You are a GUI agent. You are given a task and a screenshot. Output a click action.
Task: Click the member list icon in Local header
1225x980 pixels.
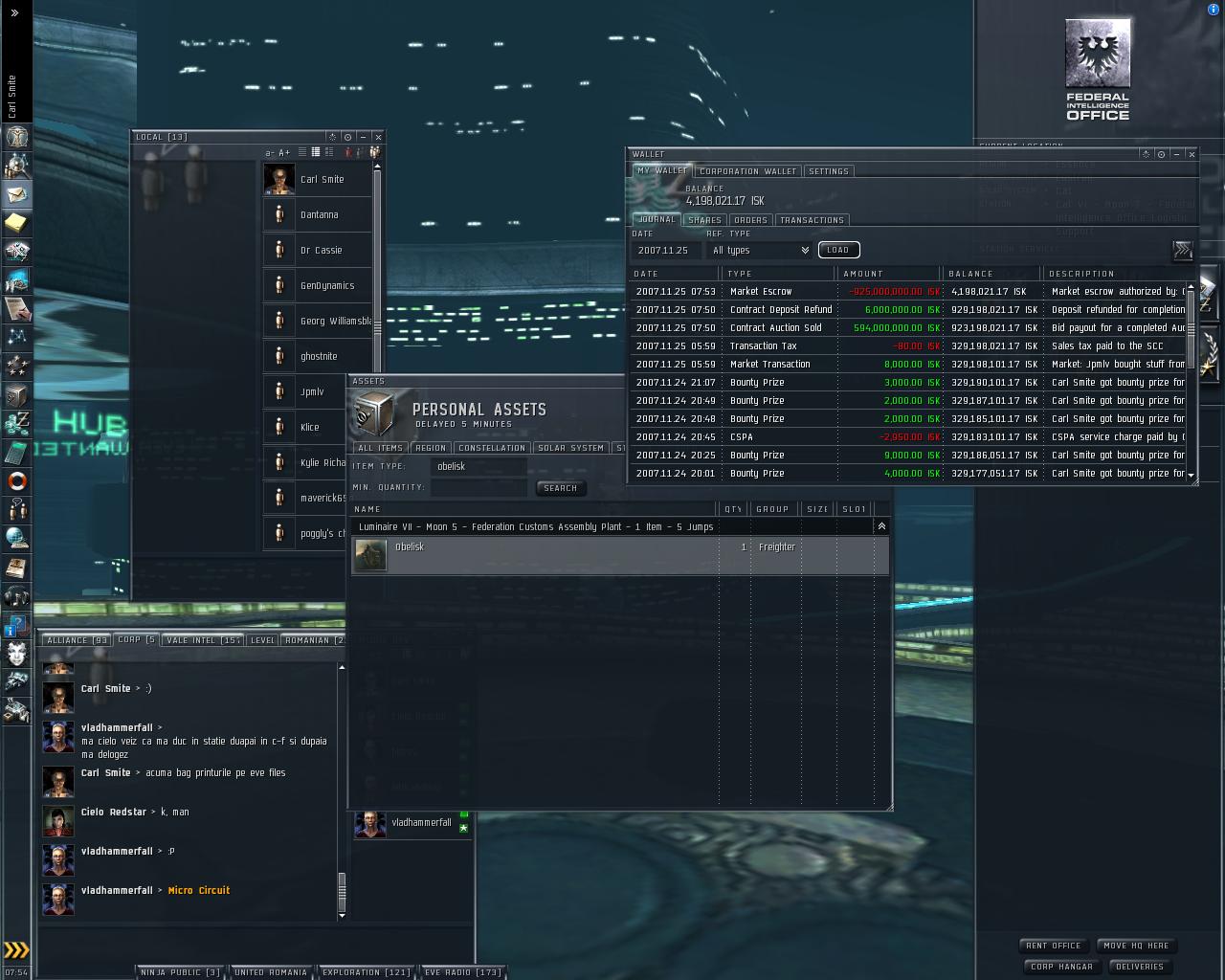[375, 152]
